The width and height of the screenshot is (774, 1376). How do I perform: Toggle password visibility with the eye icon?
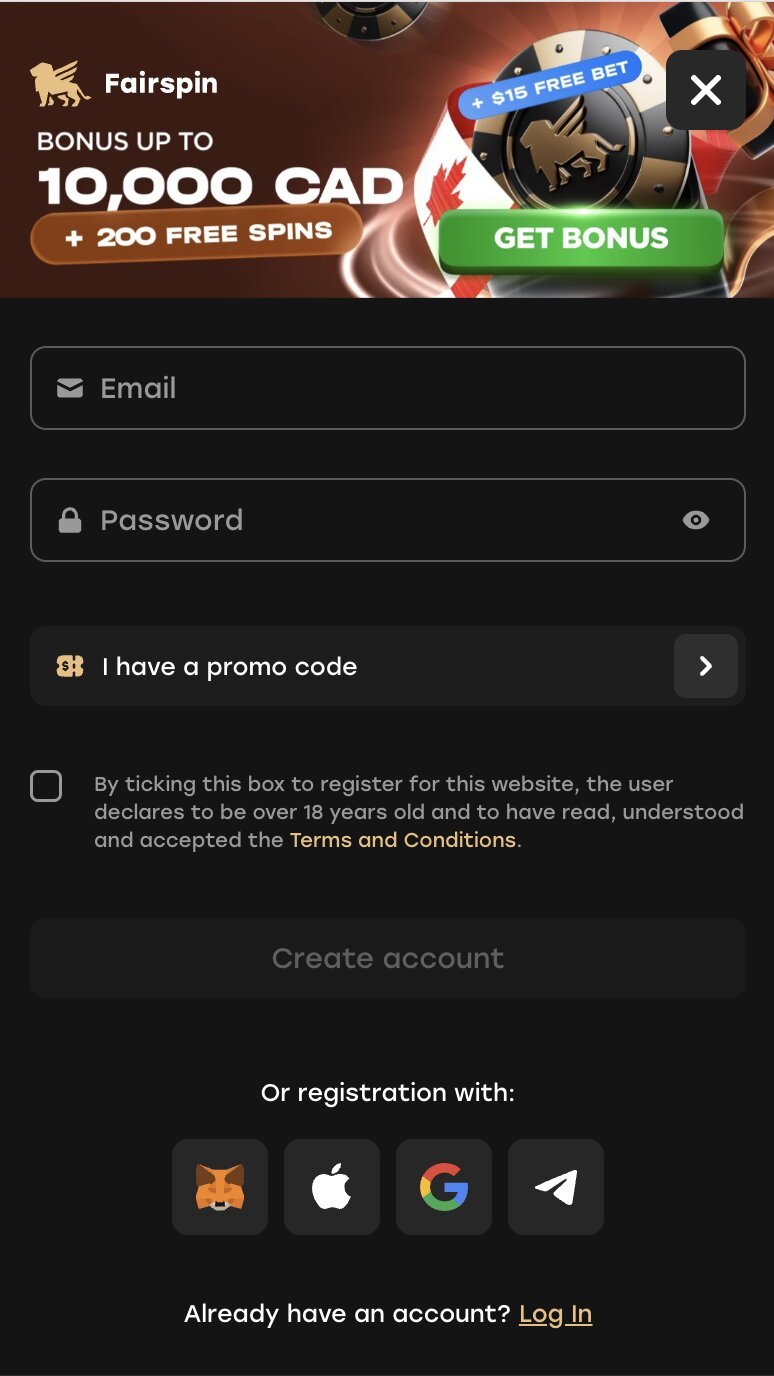point(696,519)
